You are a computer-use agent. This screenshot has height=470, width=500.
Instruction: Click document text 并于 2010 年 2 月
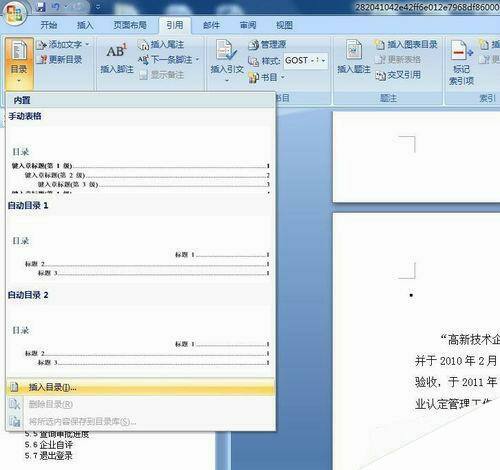[x=456, y=361]
